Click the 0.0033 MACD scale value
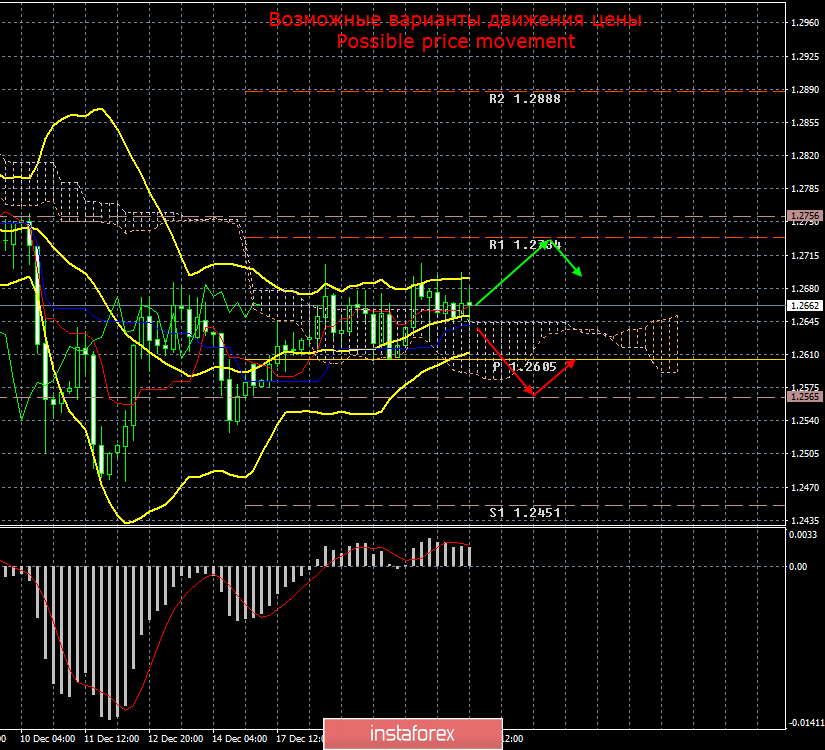Image resolution: width=825 pixels, height=750 pixels. (x=803, y=535)
